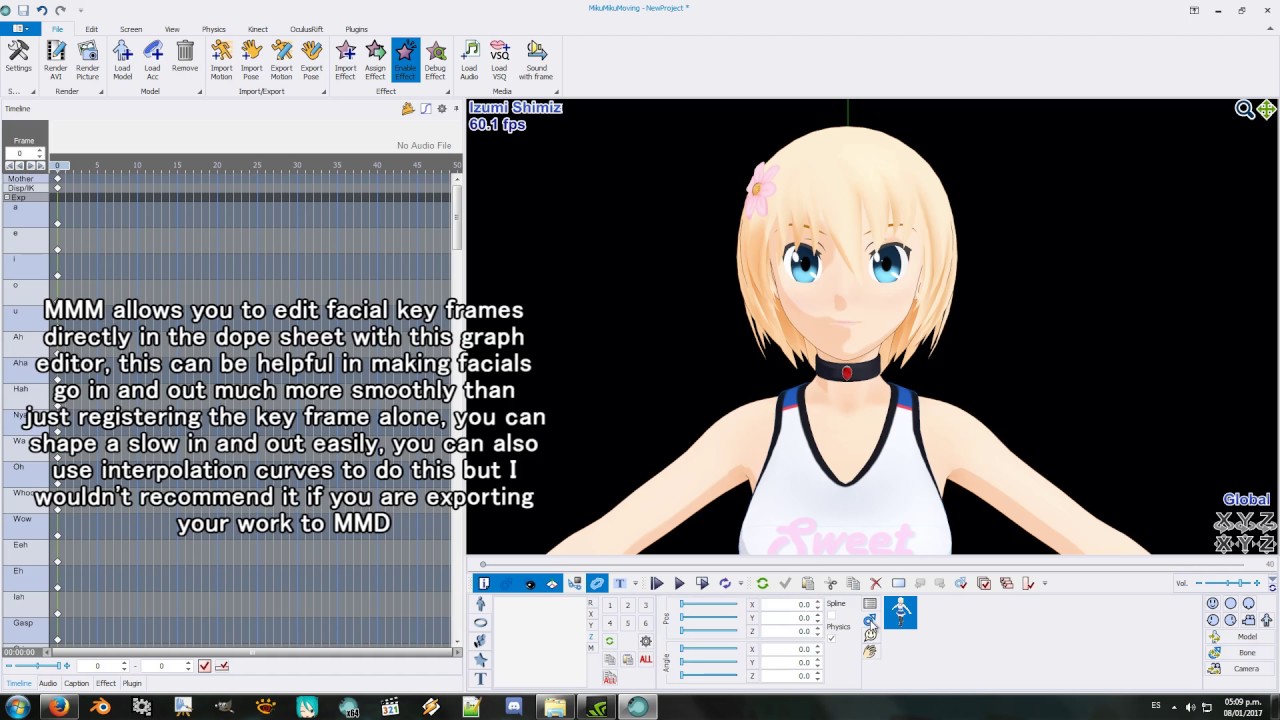
Task: Expand the Render group dialog launcher
Action: pyautogui.click(x=101, y=92)
